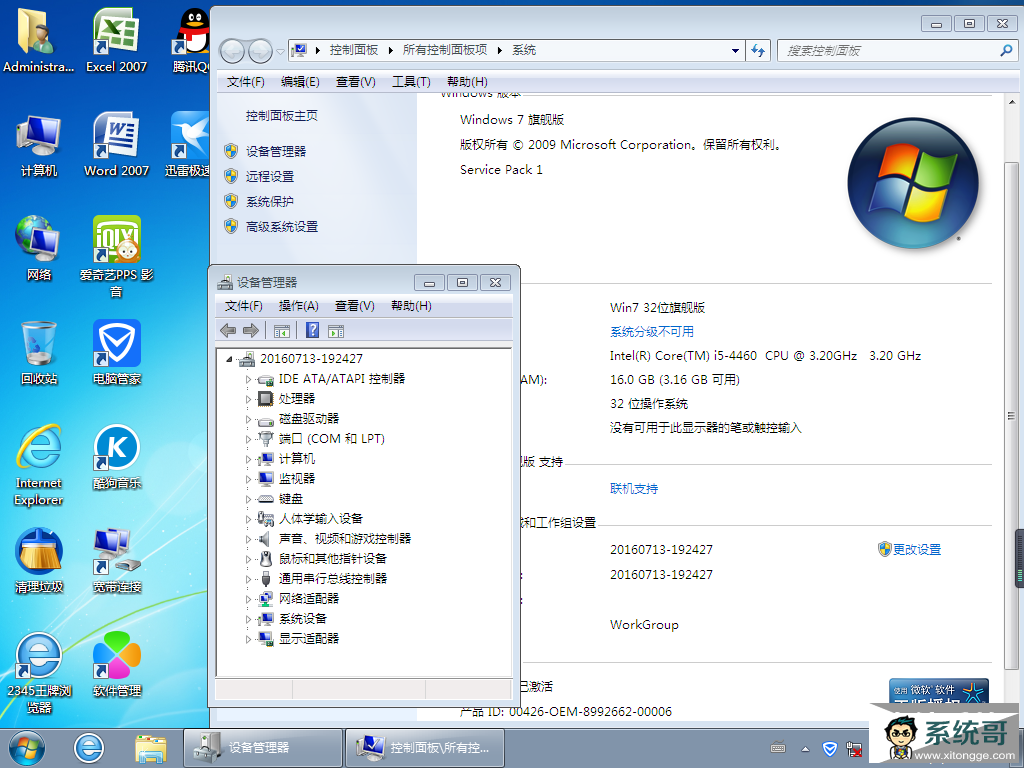Expand the IDE ATA/ATAPI 控制器 node
Viewport: 1024px width, 768px height.
click(x=248, y=379)
